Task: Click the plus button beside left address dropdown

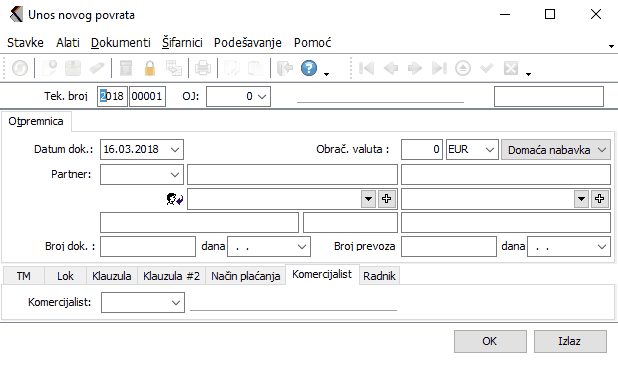Action: [x=386, y=199]
